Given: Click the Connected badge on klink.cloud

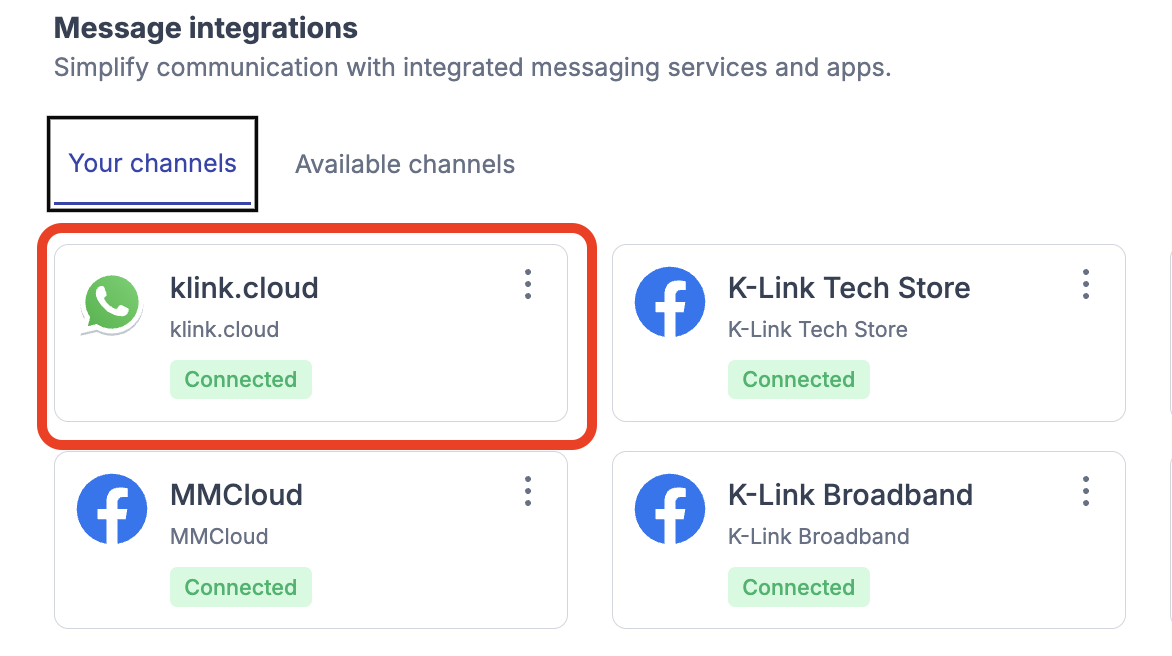Looking at the screenshot, I should (241, 380).
